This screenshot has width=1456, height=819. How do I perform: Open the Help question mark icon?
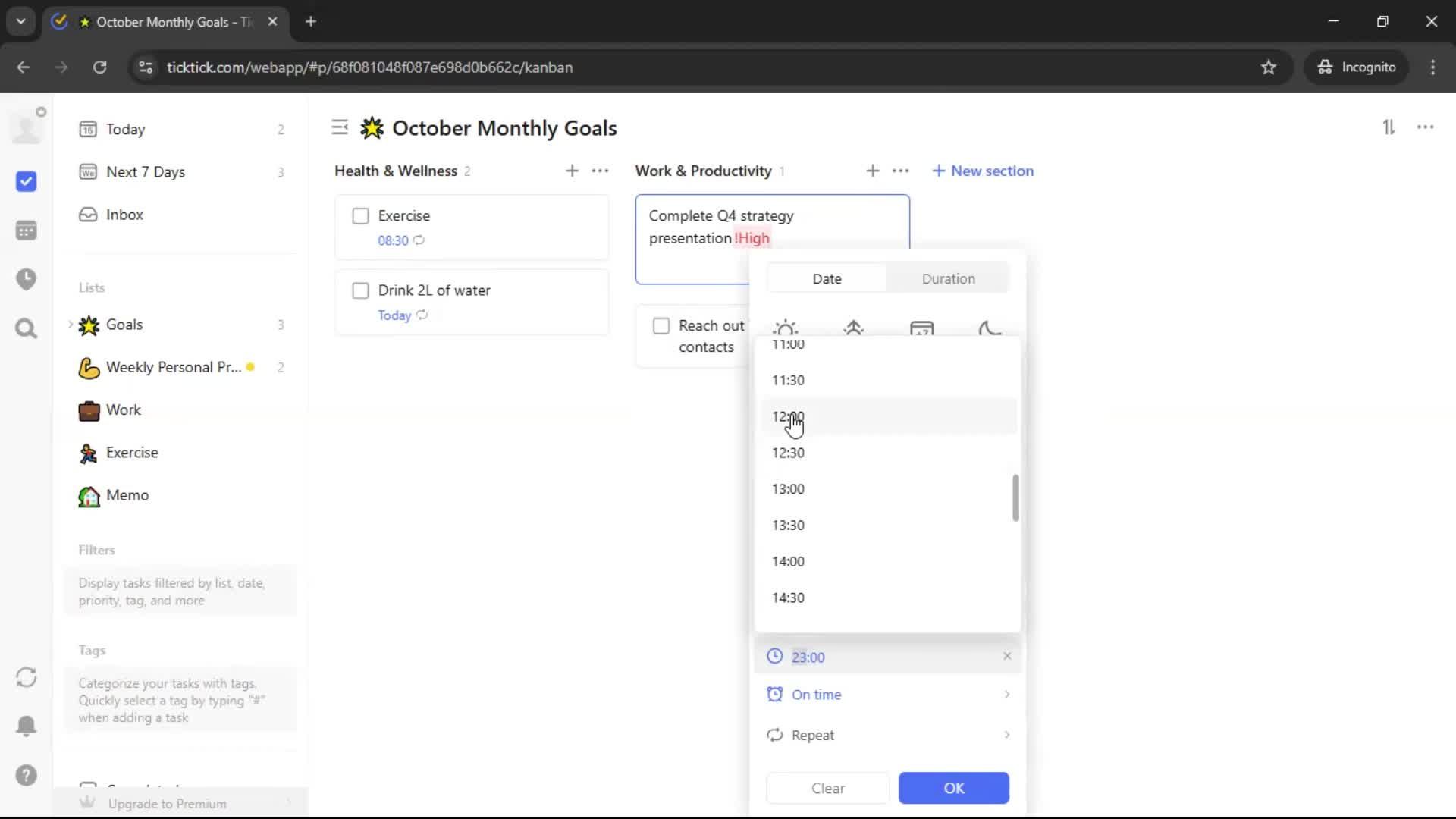click(26, 775)
